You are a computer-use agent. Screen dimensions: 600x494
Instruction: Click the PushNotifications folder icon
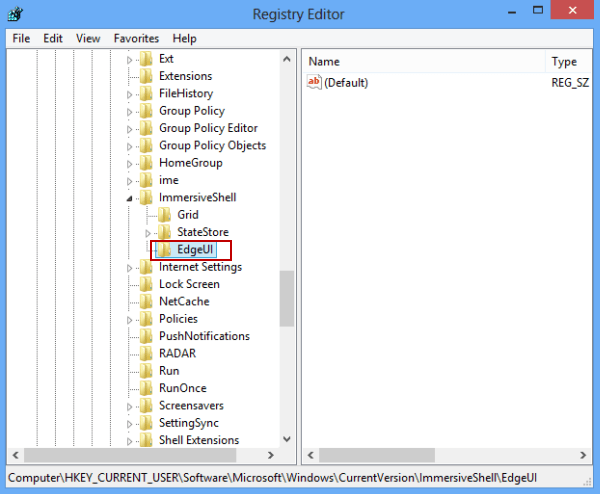tap(146, 336)
